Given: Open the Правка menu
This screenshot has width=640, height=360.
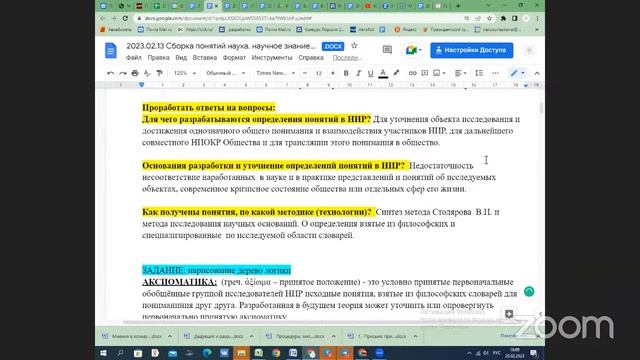Looking at the screenshot, I should tap(158, 58).
